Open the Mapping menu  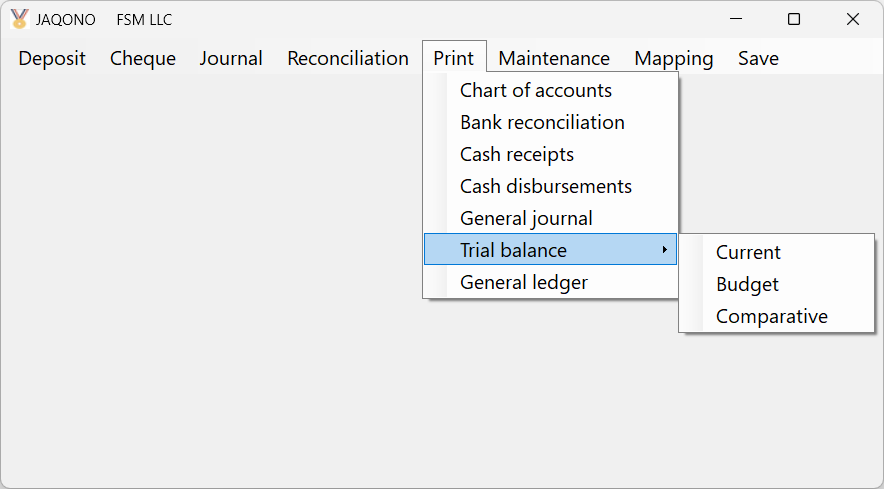pos(674,58)
